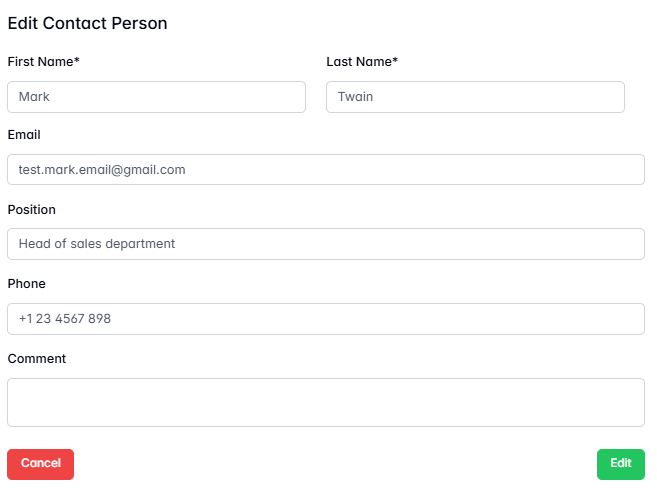Click the 'Last Name' label text
This screenshot has width=657, height=490.
[359, 62]
